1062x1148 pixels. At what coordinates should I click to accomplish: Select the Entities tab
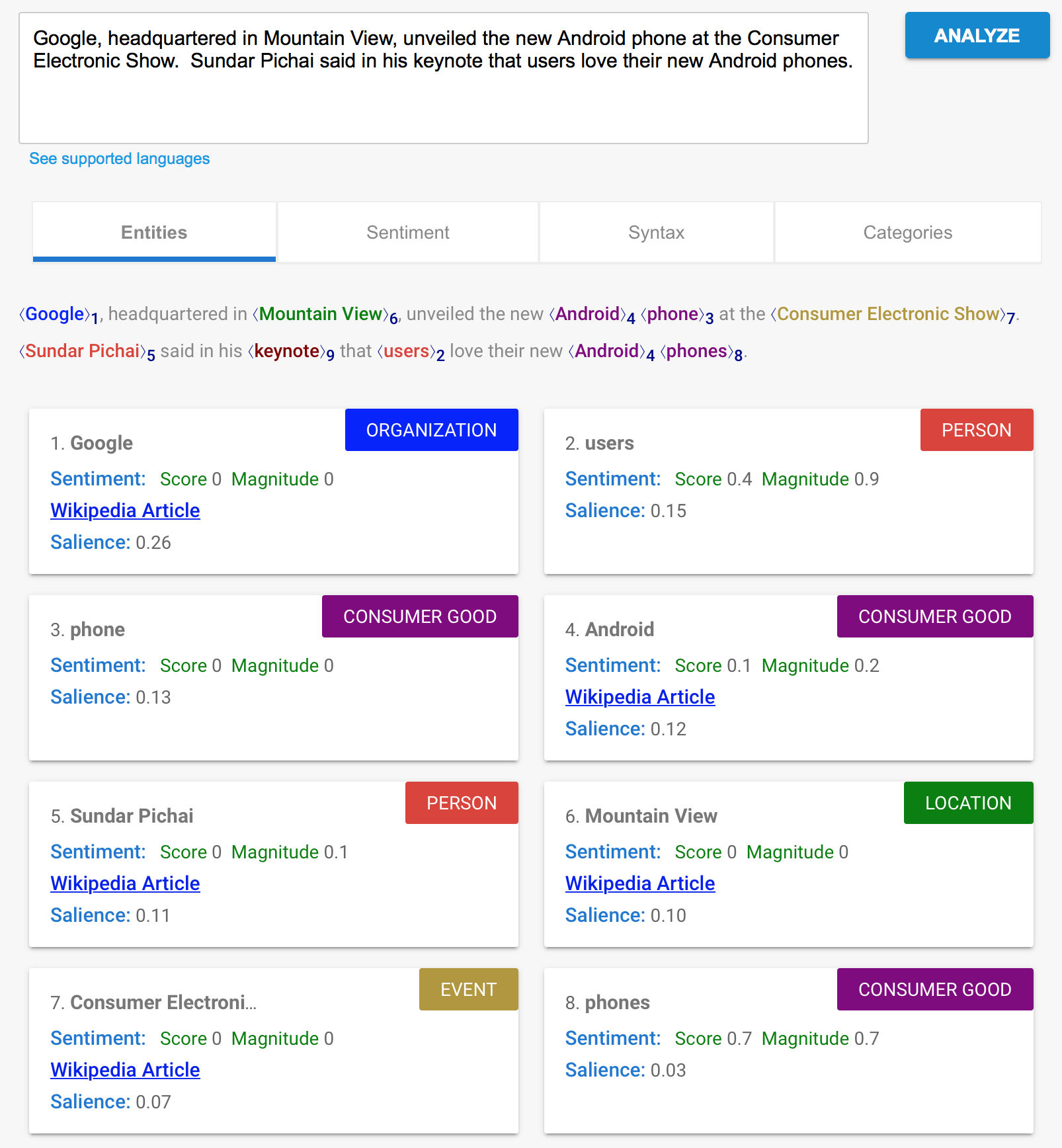154,232
